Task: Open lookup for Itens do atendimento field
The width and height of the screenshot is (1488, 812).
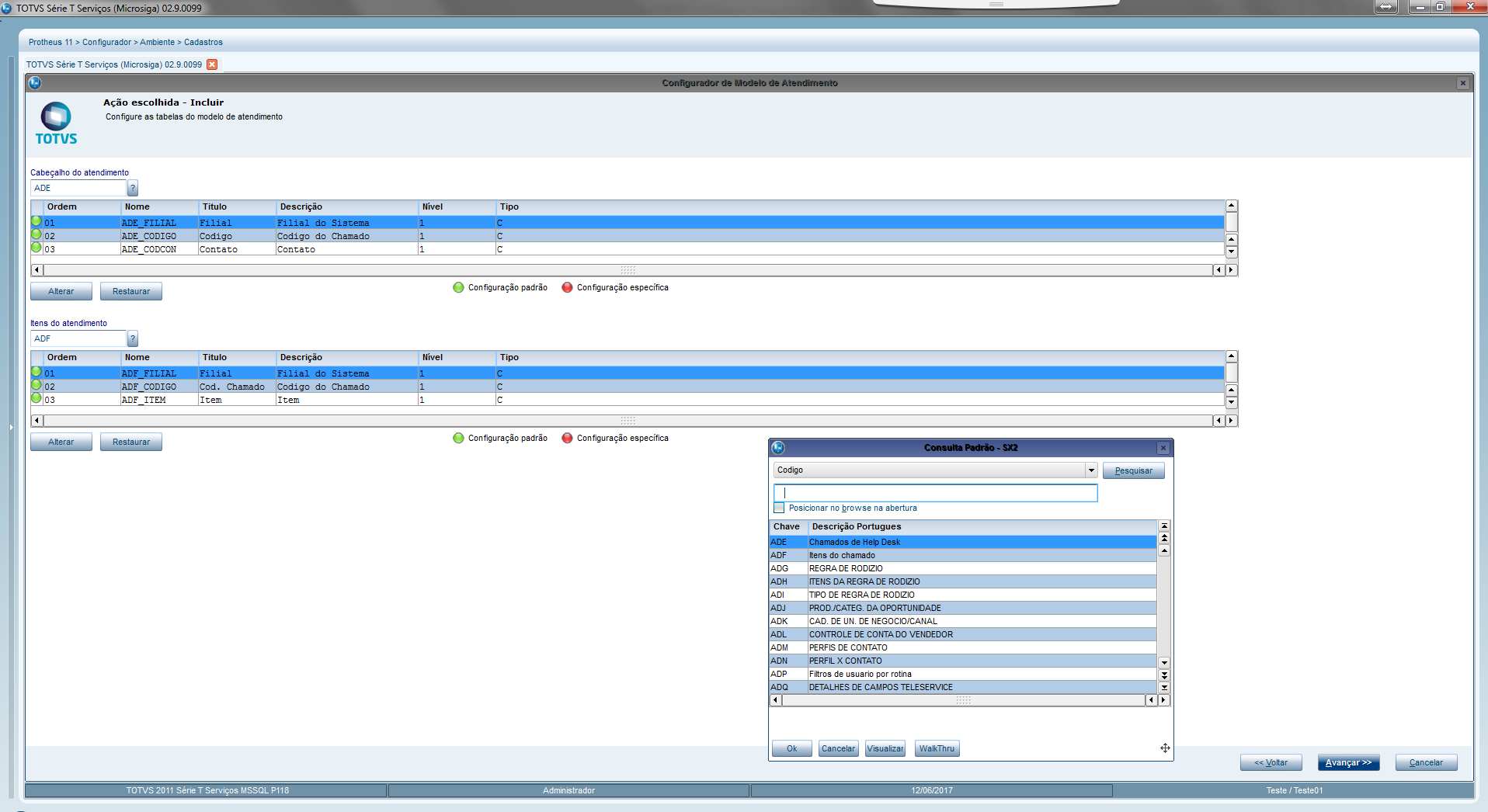Action: point(133,338)
